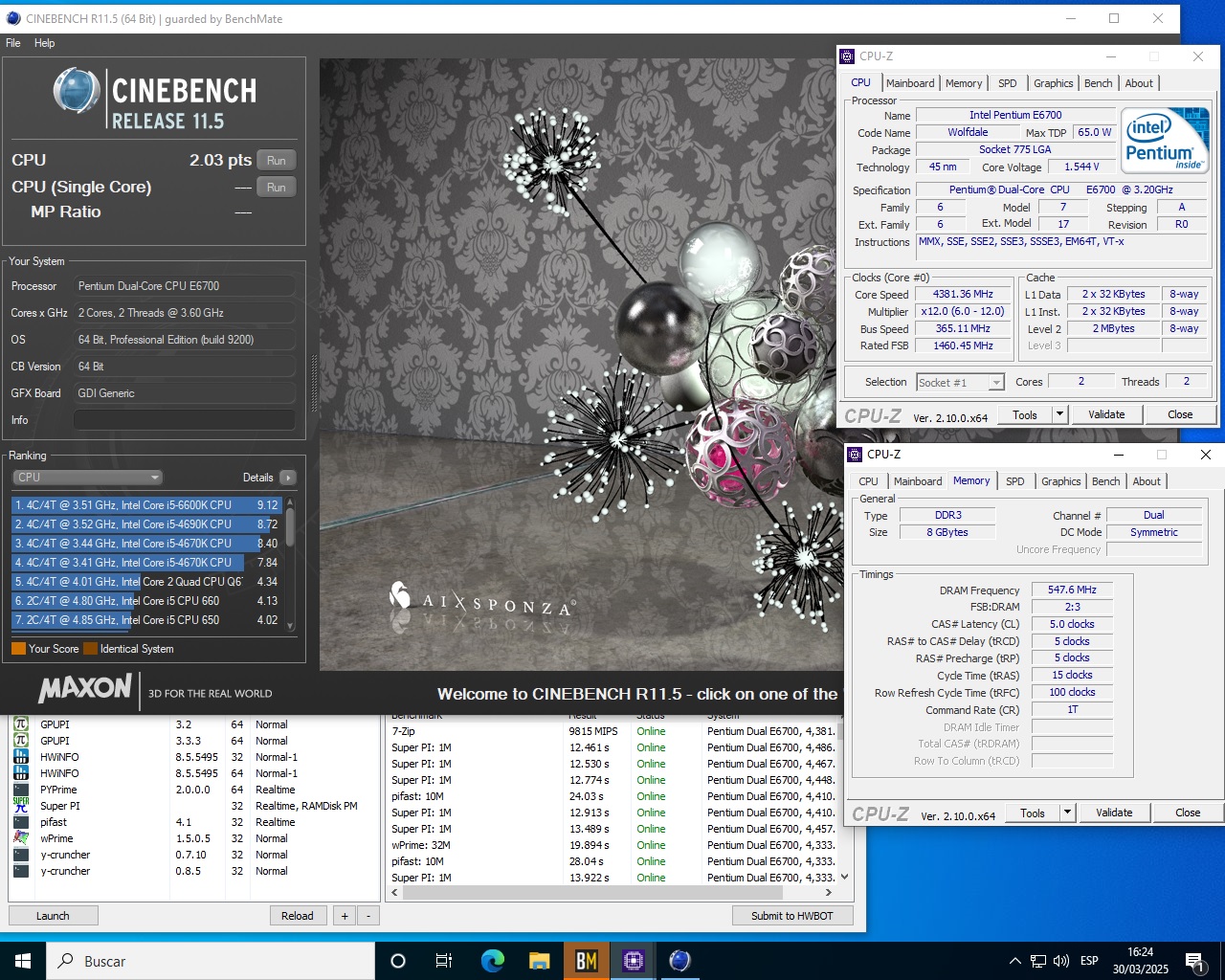Launch Microsoft Edge from taskbar
The height and width of the screenshot is (980, 1225).
(x=492, y=961)
